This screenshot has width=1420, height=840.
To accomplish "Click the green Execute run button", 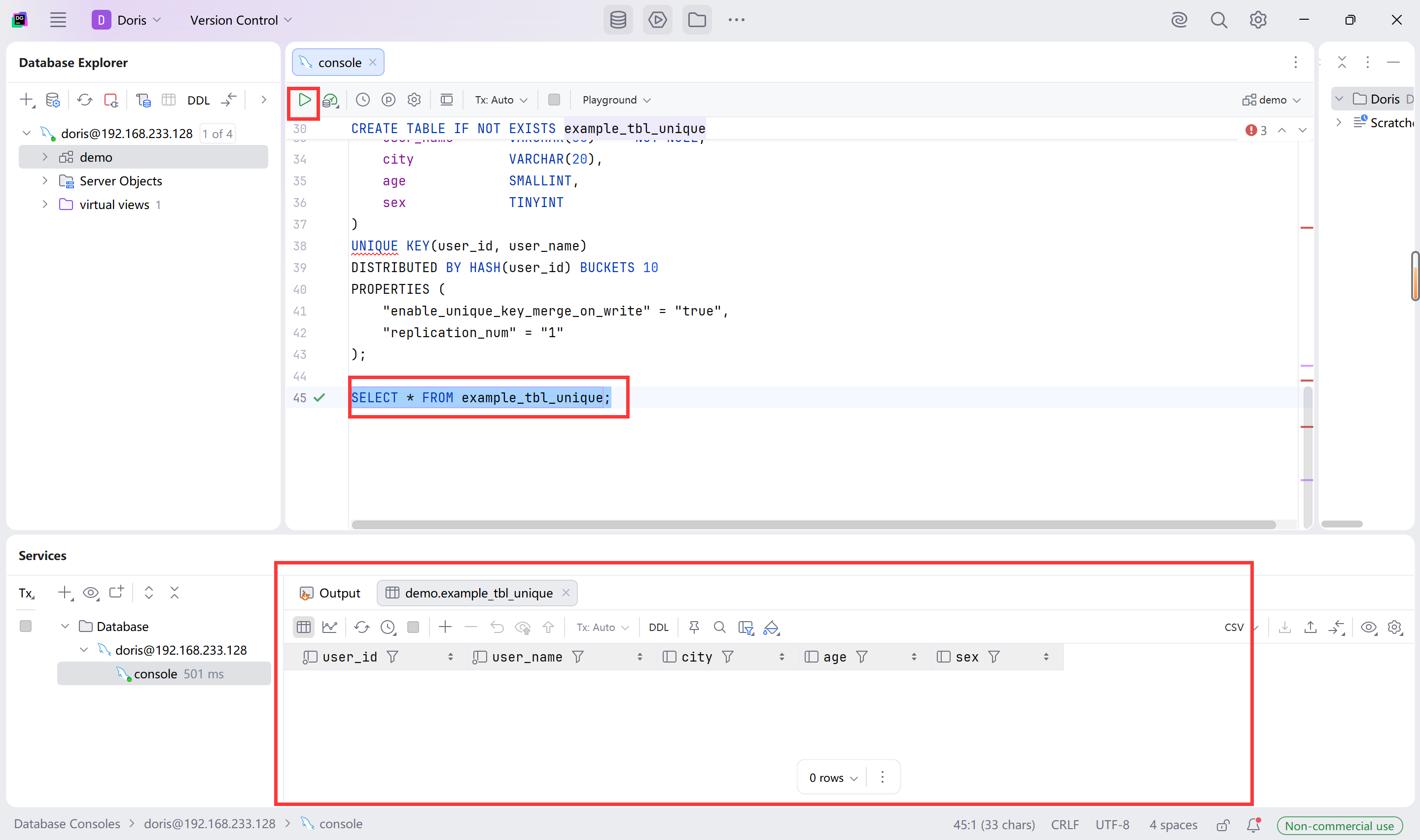I will coord(305,100).
